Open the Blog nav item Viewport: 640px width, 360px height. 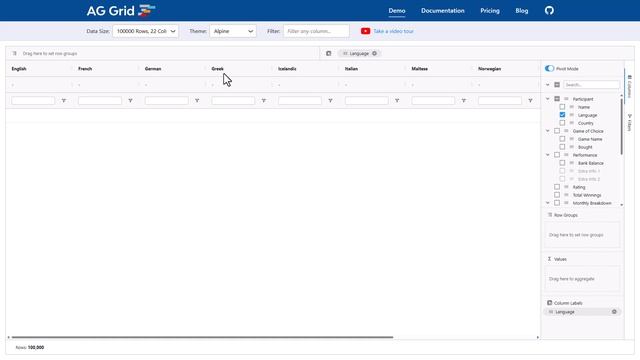pos(522,11)
